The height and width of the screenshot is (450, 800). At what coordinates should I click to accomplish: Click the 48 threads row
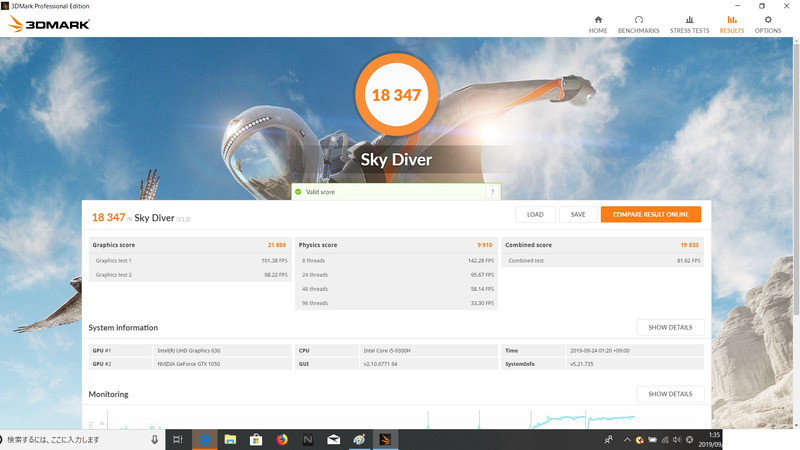[396, 289]
